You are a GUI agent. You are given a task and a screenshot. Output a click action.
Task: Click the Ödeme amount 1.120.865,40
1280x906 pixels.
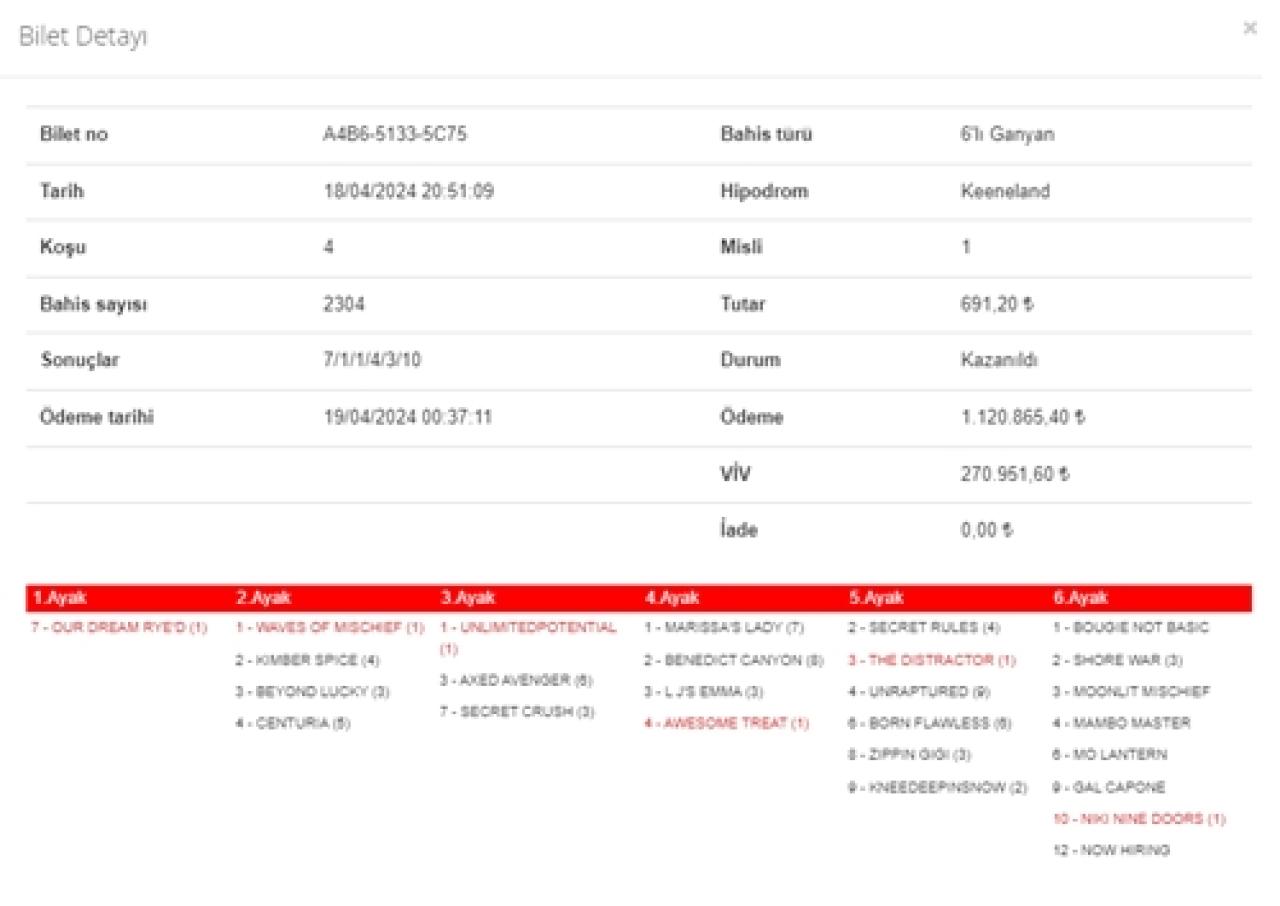1022,418
